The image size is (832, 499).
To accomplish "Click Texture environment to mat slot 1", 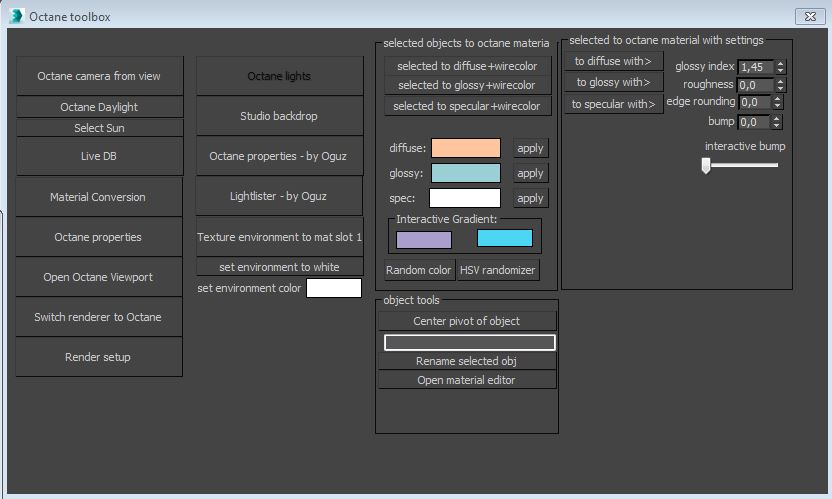I will tap(280, 237).
